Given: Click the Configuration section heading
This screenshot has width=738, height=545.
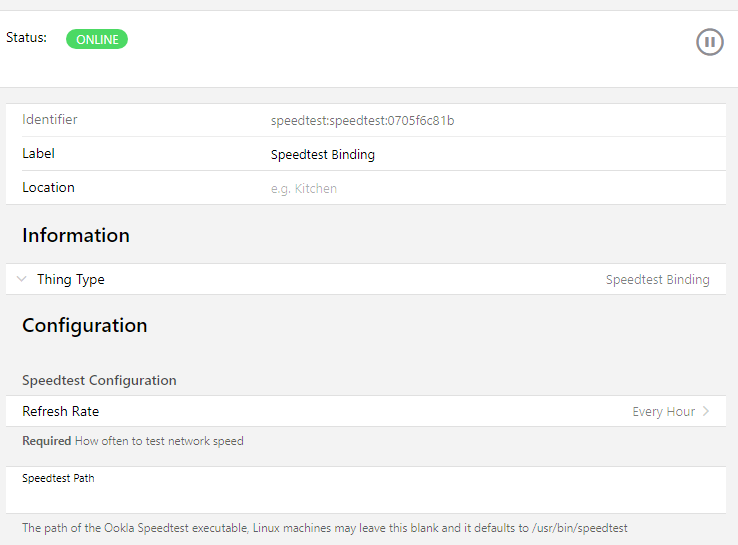Looking at the screenshot, I should [x=85, y=326].
